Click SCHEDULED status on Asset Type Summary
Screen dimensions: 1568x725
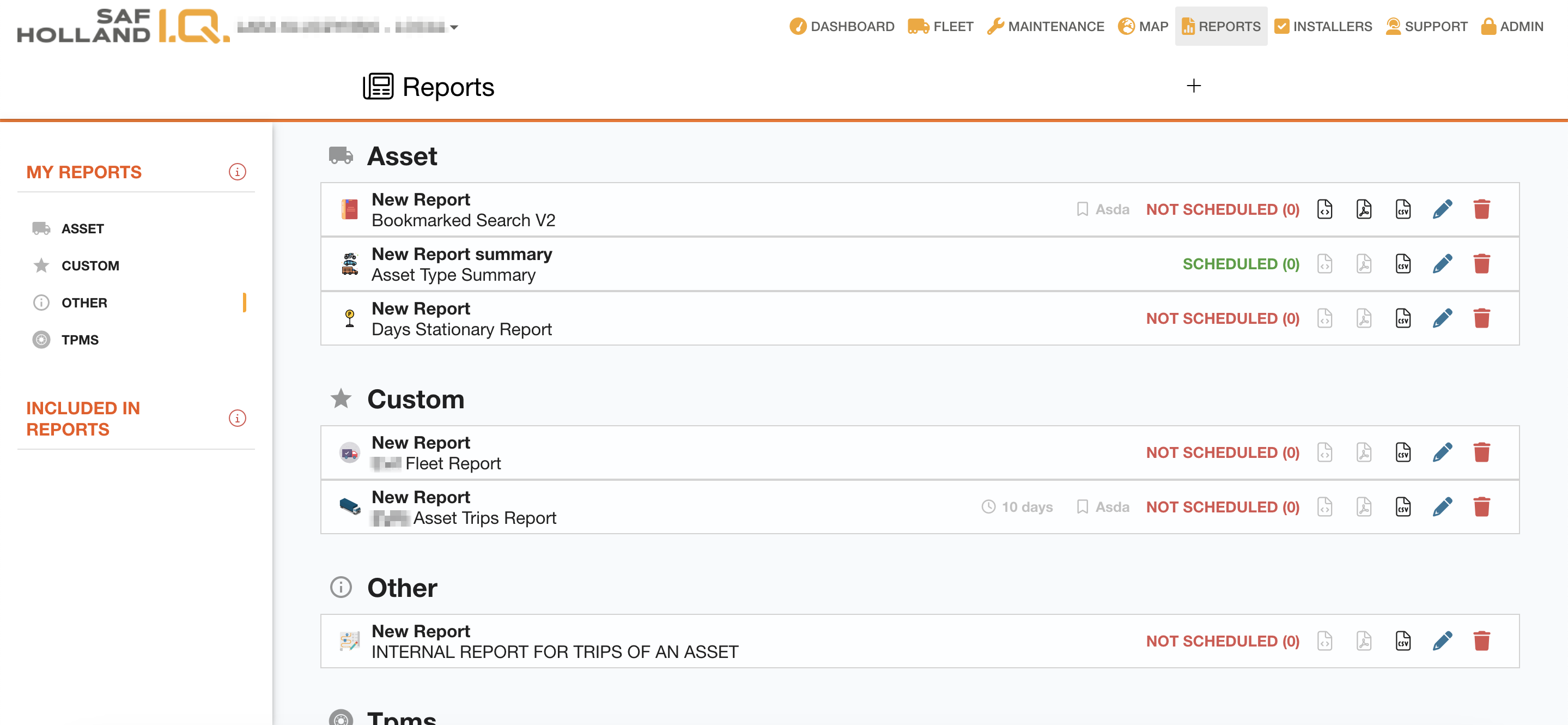tap(1240, 264)
